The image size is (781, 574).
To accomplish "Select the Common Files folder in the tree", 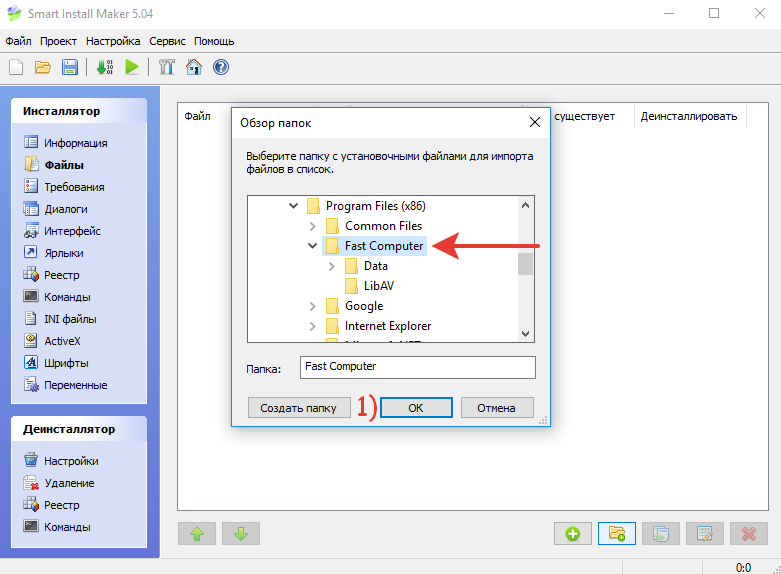I will (384, 226).
